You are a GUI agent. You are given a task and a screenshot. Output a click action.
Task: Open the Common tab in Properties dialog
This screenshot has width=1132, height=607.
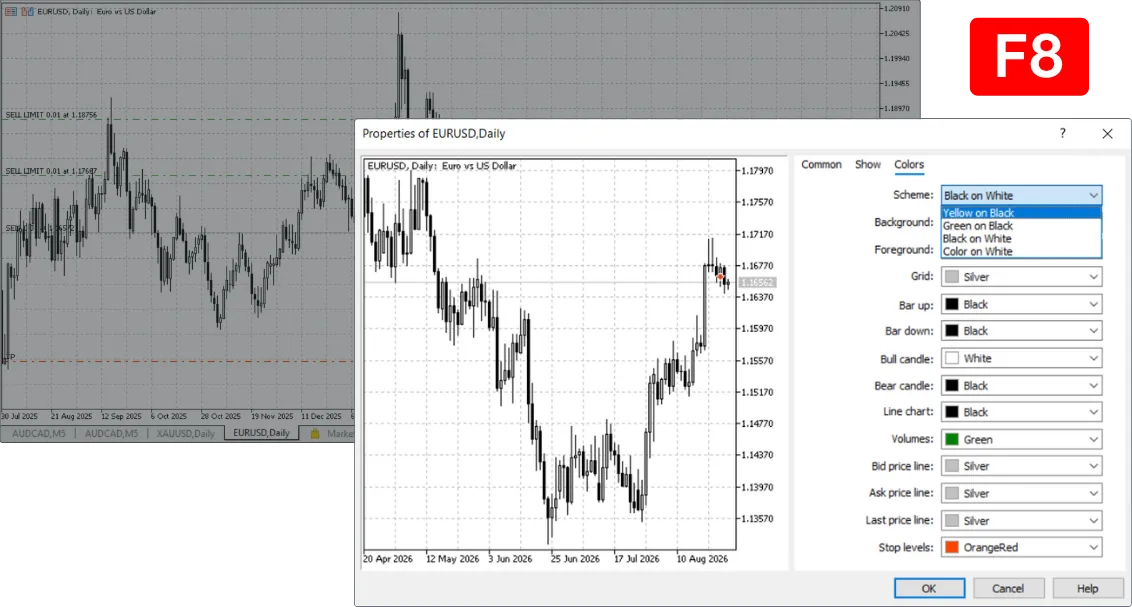click(x=821, y=165)
